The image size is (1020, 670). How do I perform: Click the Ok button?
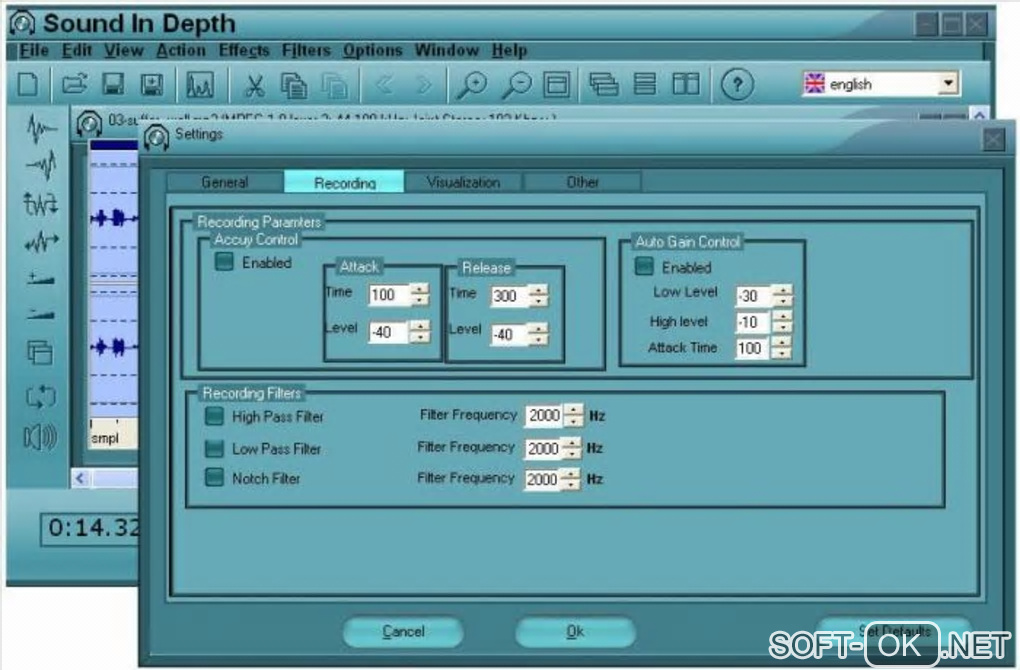point(575,632)
